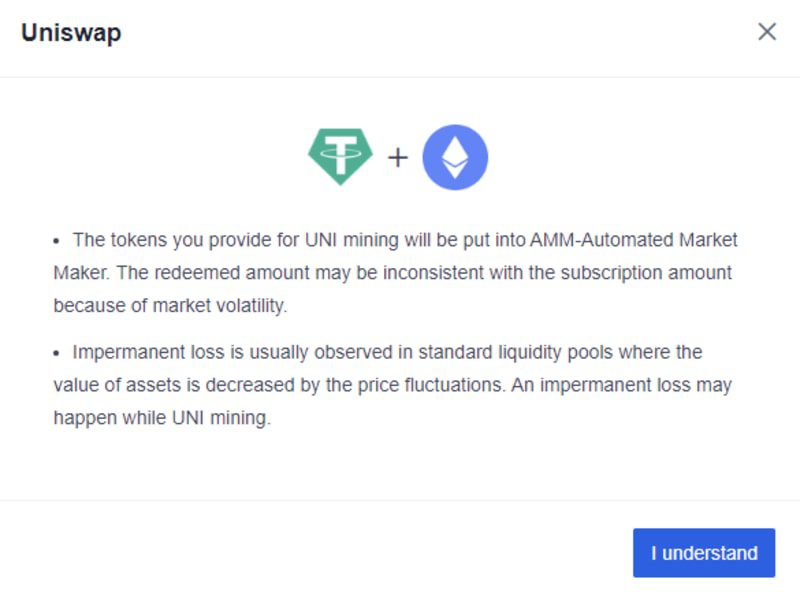Click the green Tether USDT token icon

340,157
